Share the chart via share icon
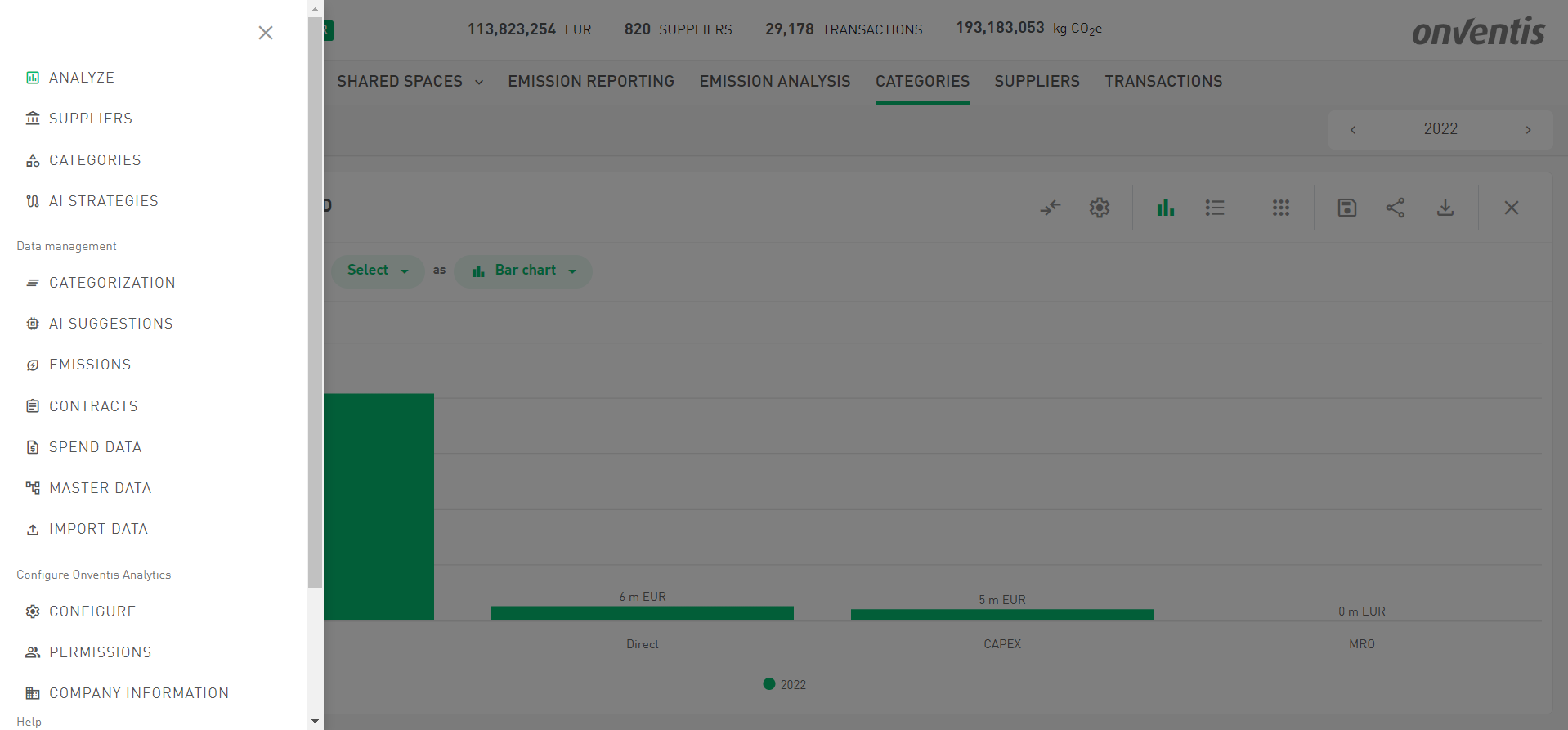 pyautogui.click(x=1396, y=208)
